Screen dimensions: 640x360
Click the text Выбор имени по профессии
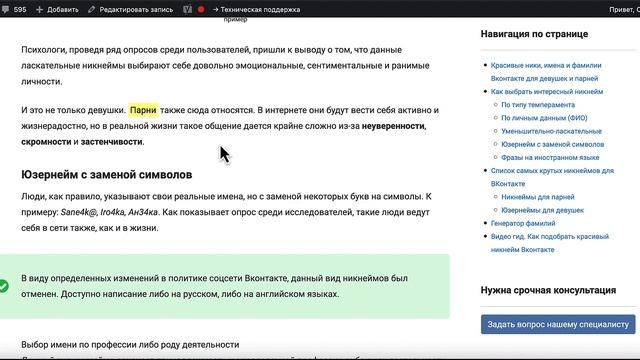(79, 345)
